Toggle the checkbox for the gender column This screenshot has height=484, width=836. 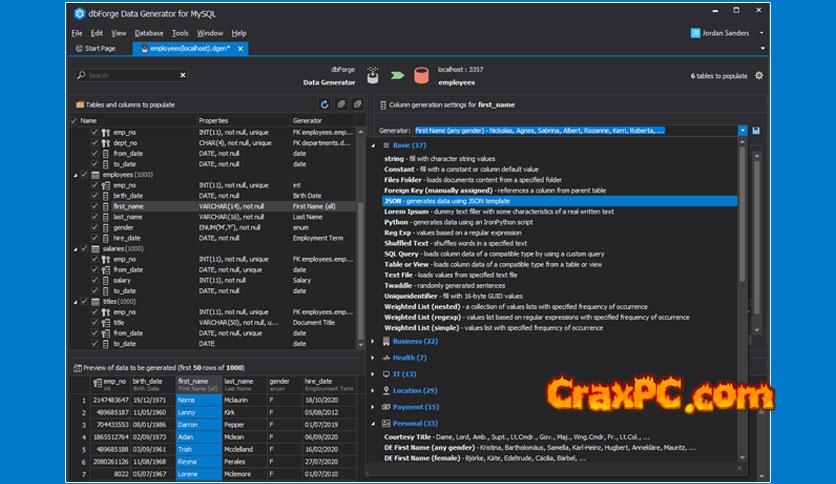95,227
